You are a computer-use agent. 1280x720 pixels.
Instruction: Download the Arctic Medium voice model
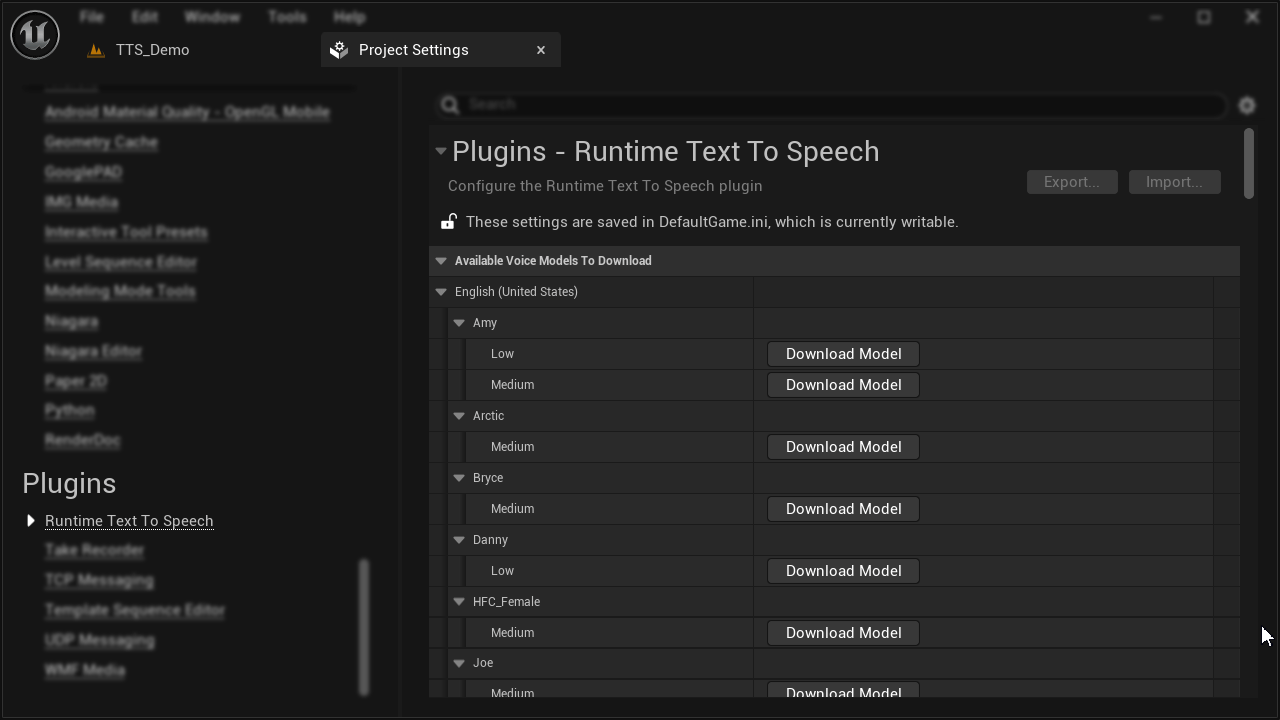(843, 447)
